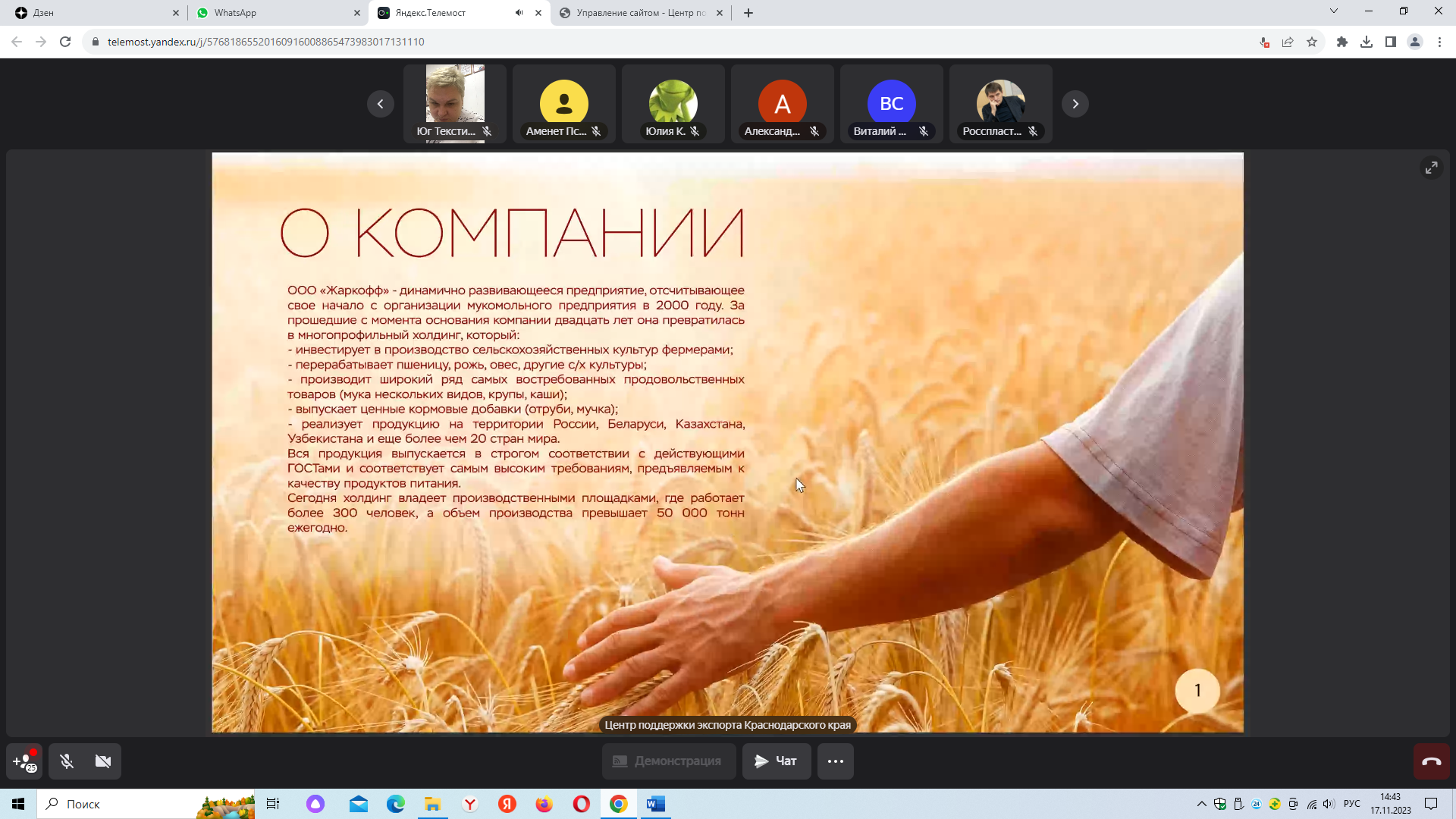Open the Windows Start menu
The height and width of the screenshot is (819, 1456).
coord(18,804)
